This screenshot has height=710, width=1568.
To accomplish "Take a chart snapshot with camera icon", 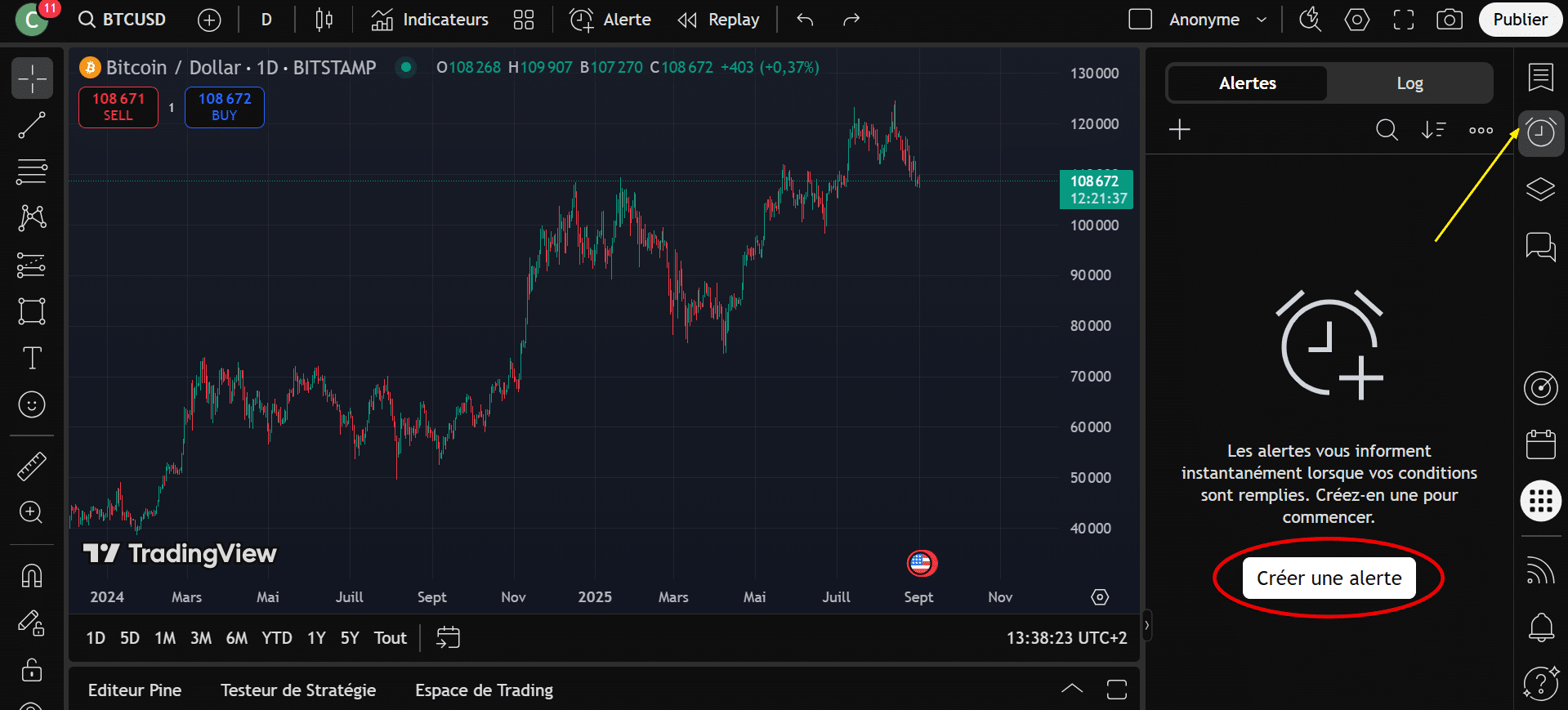I will click(1449, 20).
